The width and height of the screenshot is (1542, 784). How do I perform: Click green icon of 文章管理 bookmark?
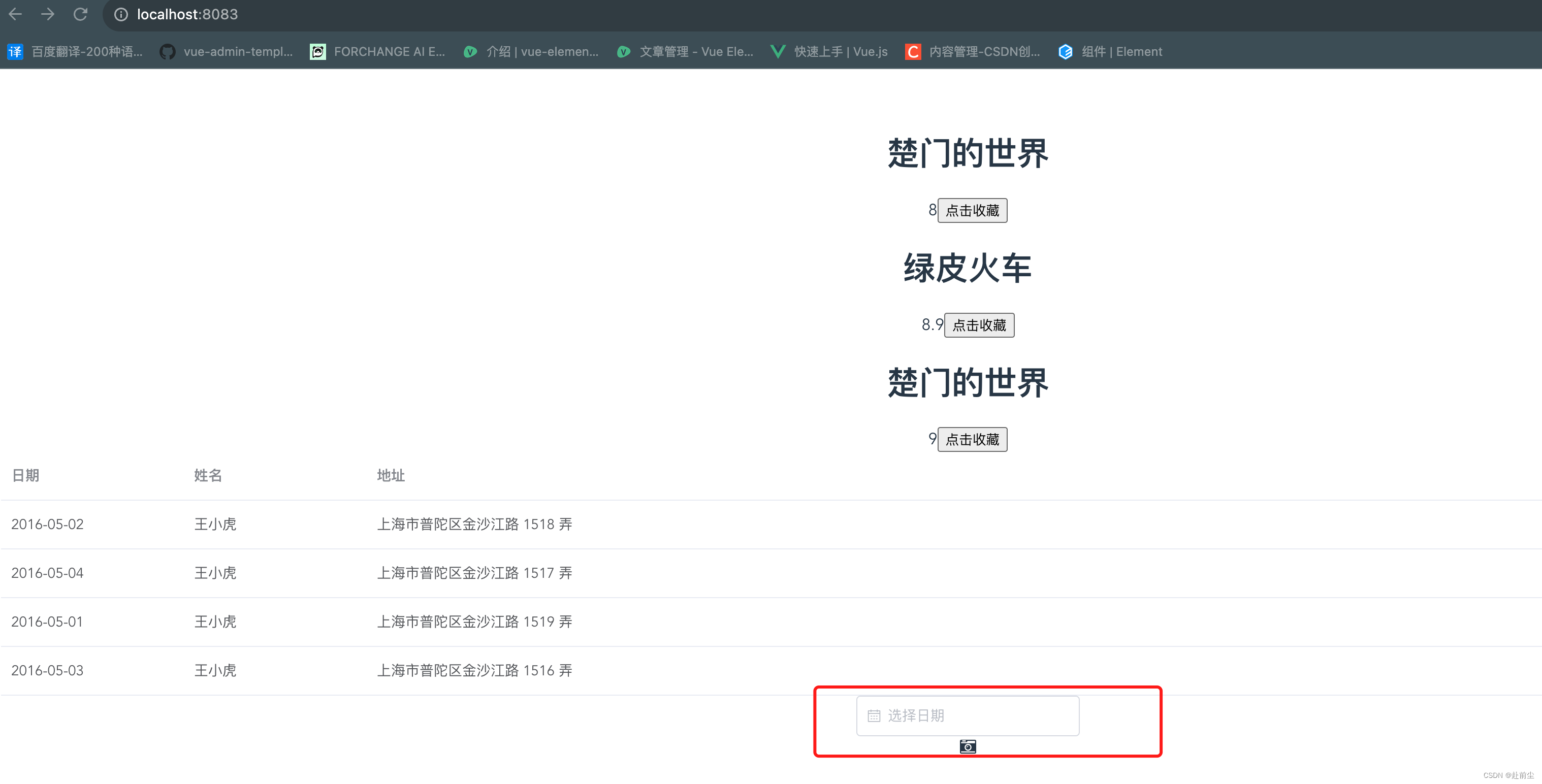(x=624, y=51)
